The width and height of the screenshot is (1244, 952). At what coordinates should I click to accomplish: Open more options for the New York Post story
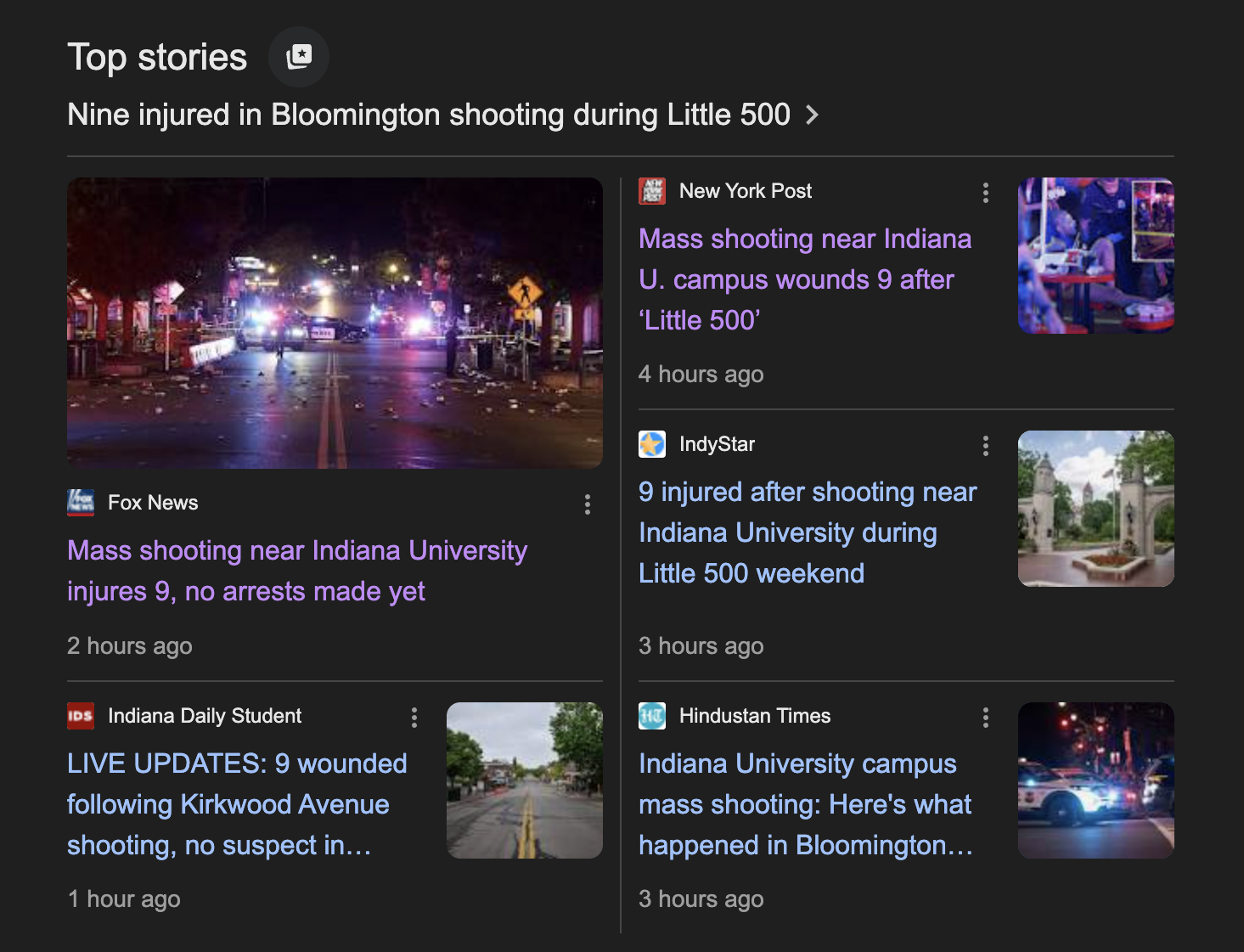point(986,193)
